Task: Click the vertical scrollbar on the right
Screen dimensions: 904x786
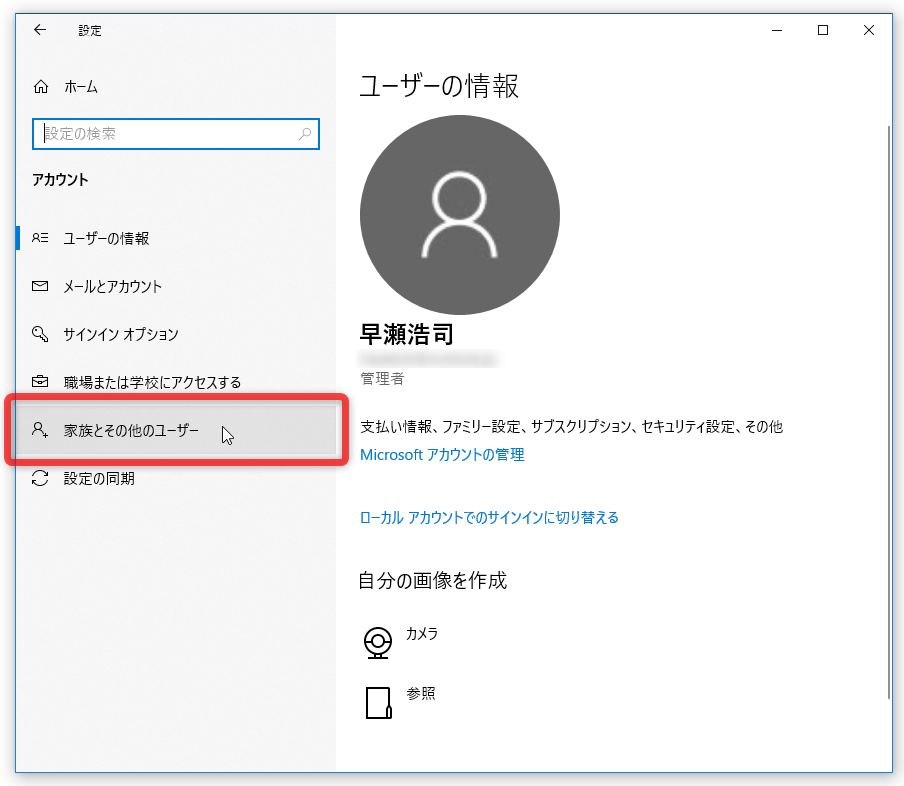Action: coord(889,412)
